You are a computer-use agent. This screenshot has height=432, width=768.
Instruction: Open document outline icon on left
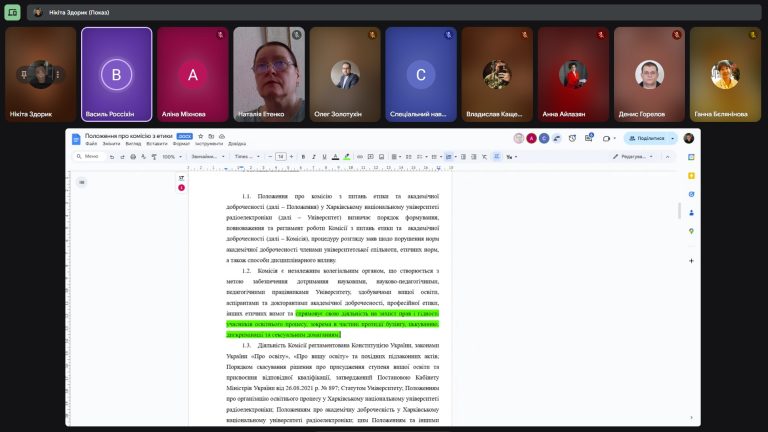[81, 182]
